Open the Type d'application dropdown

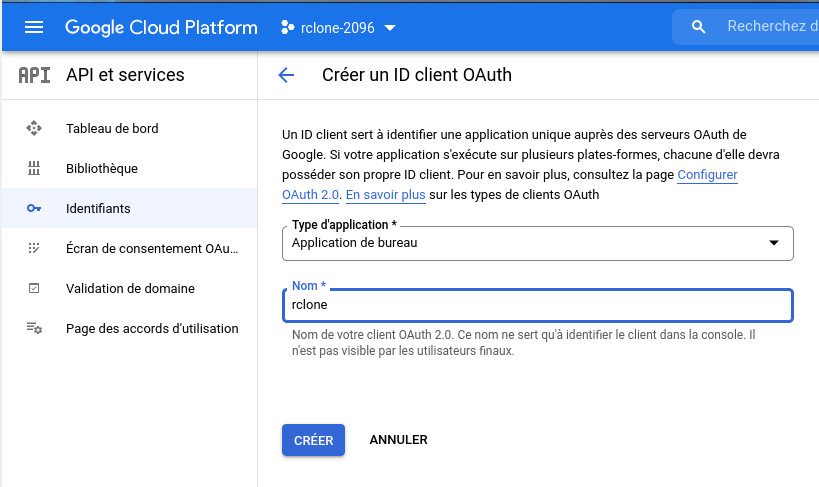[x=537, y=243]
